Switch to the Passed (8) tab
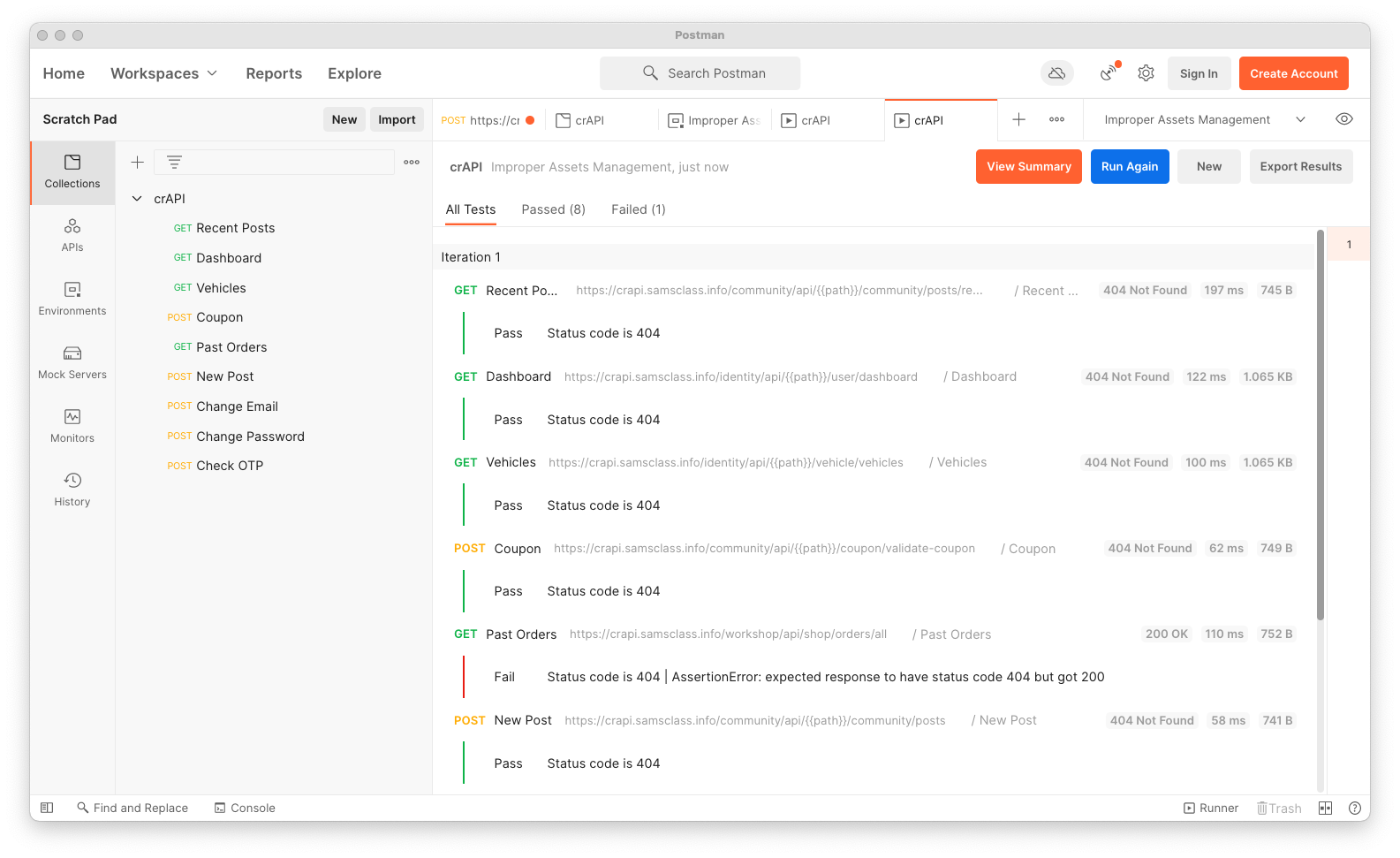This screenshot has width=1400, height=858. coord(554,209)
